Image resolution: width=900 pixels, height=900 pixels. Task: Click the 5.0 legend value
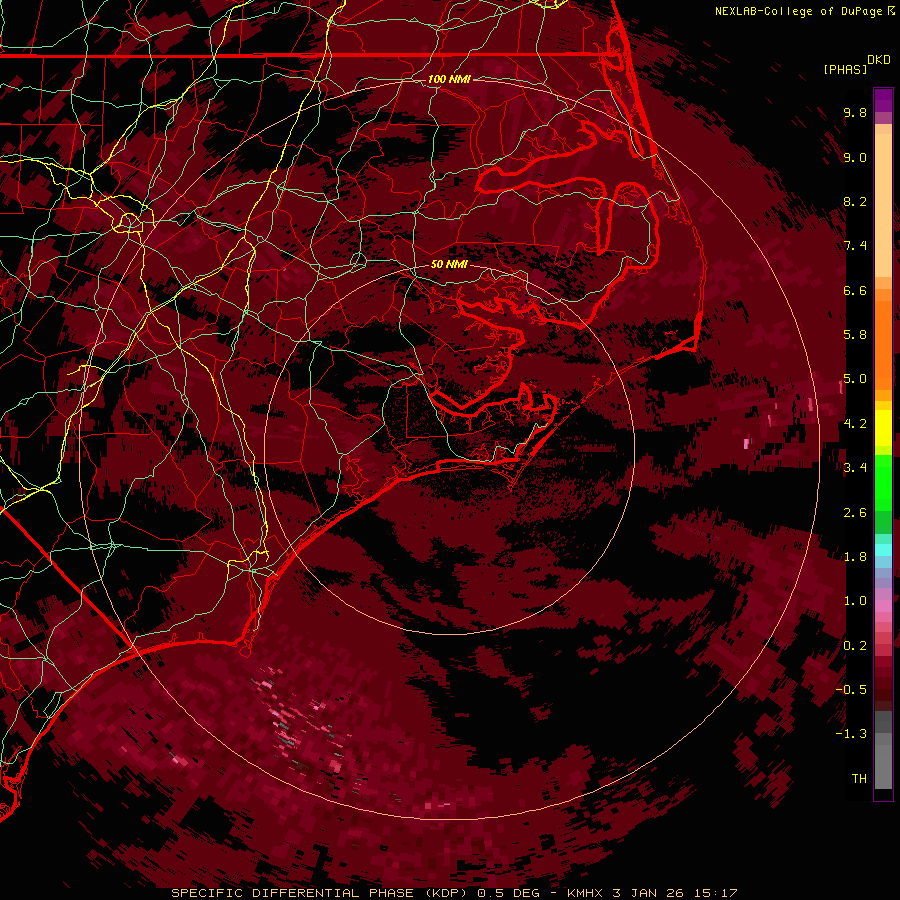855,379
